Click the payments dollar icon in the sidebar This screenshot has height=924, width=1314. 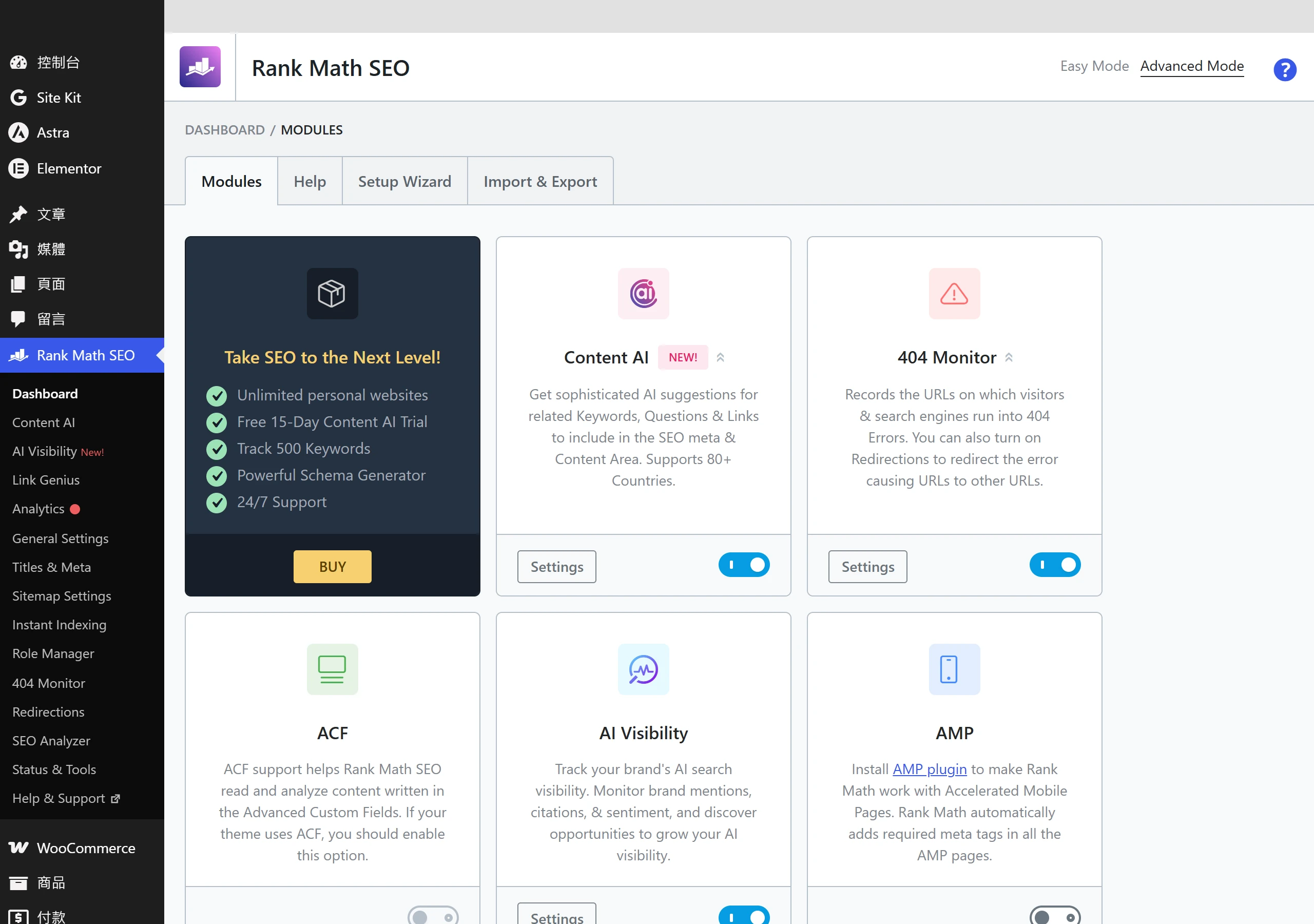(x=18, y=917)
